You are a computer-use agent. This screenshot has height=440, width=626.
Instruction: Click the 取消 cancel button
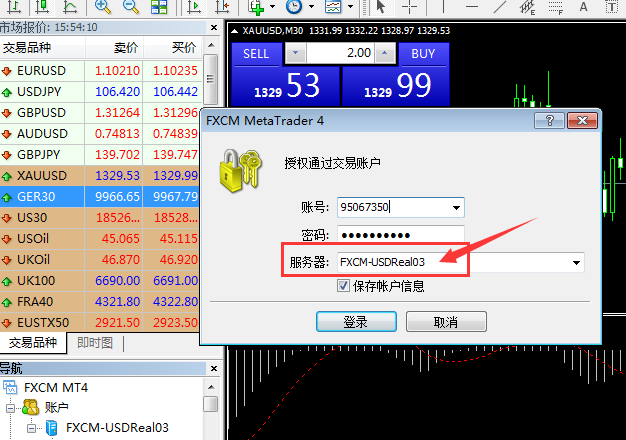446,322
